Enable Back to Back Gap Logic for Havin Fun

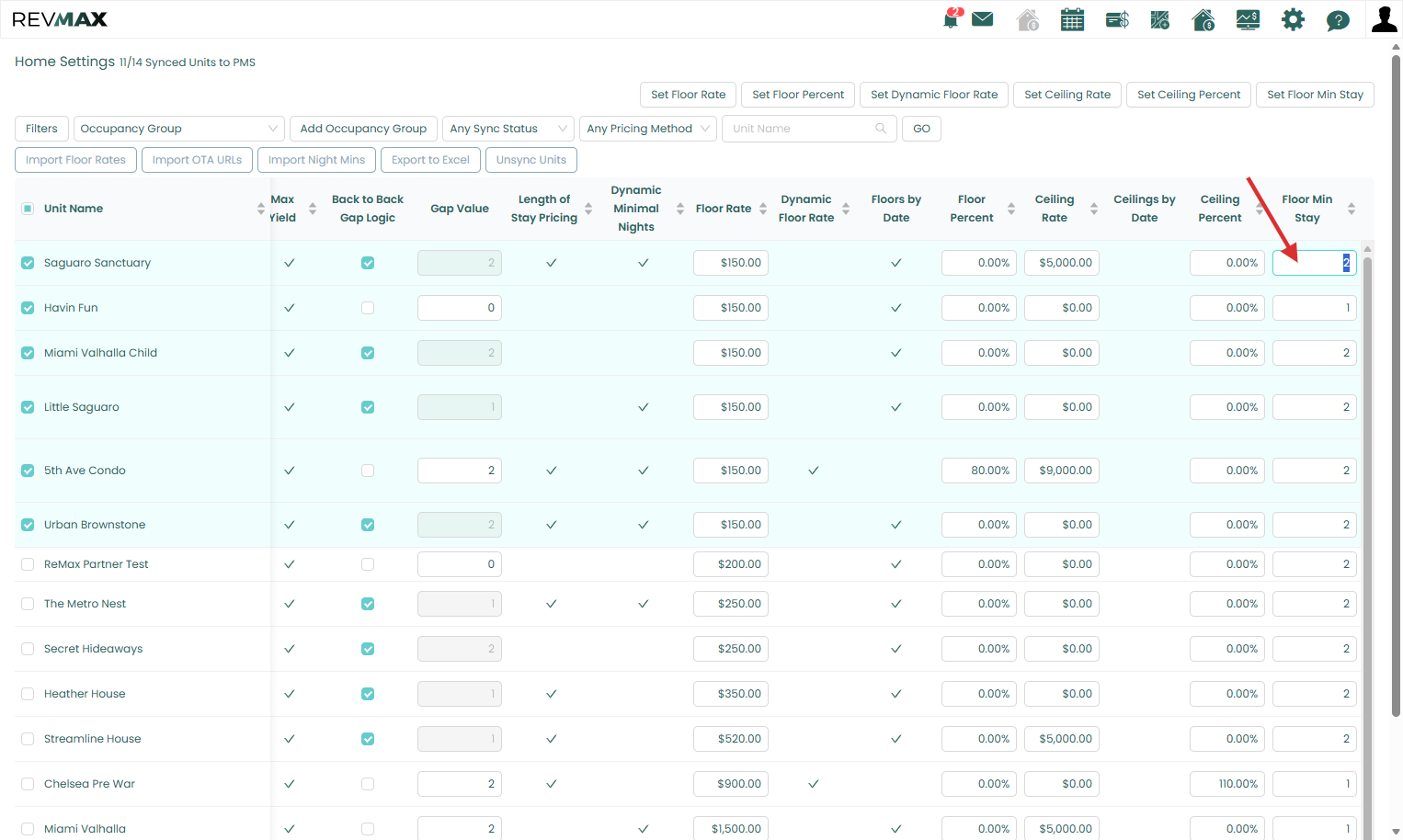click(x=368, y=308)
